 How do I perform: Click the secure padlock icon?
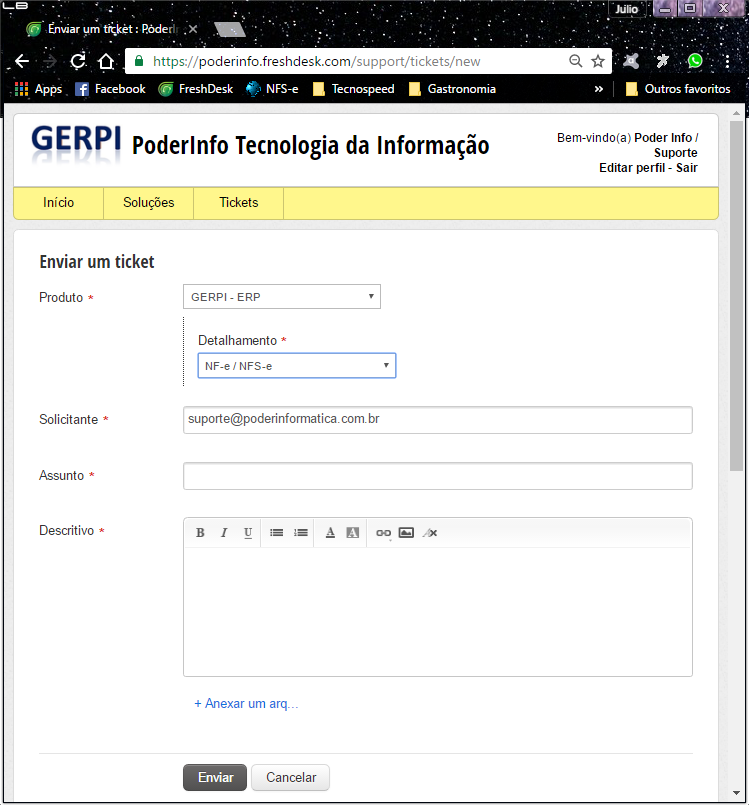coord(139,61)
